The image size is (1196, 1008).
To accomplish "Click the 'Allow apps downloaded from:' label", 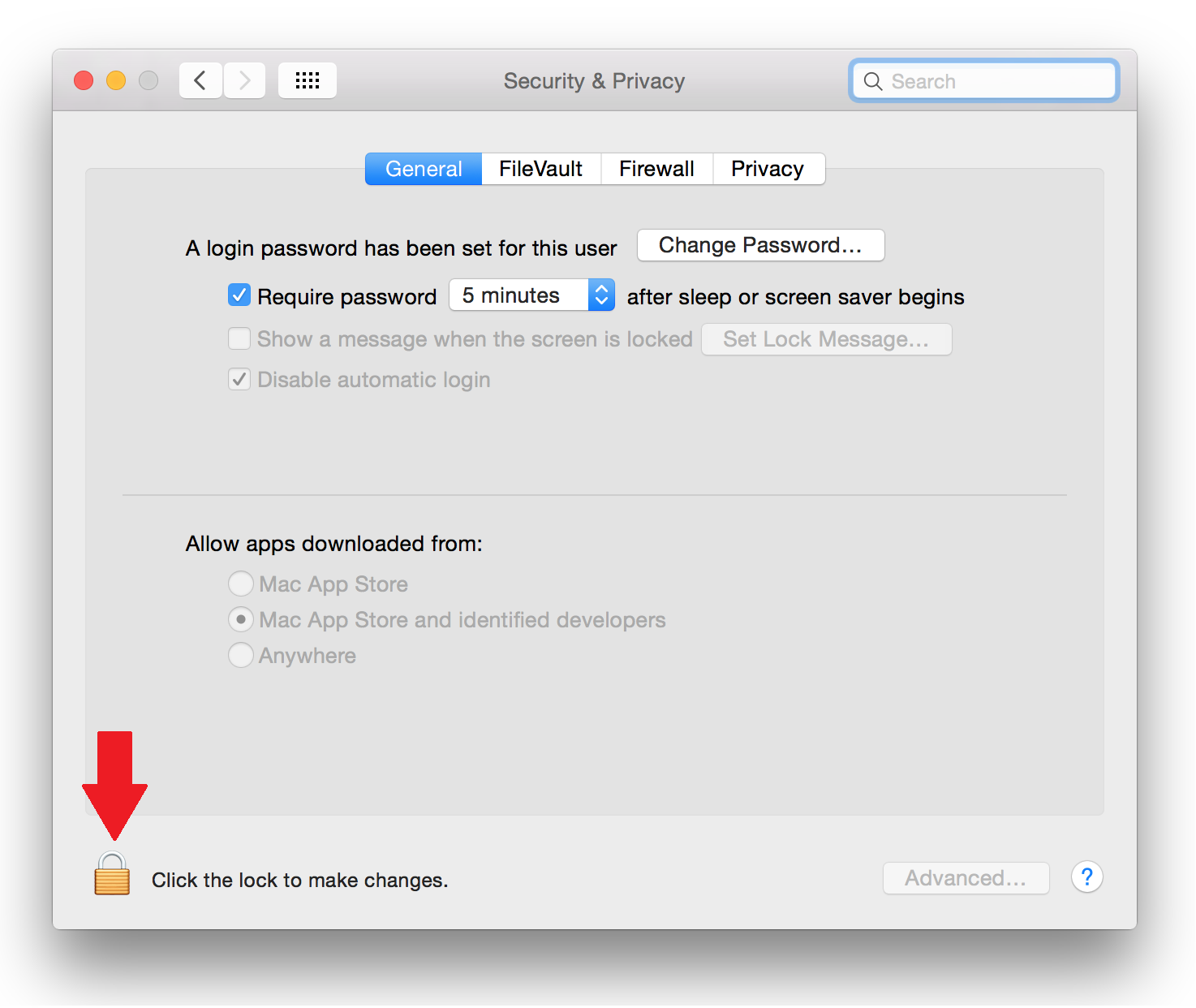I will click(x=333, y=544).
